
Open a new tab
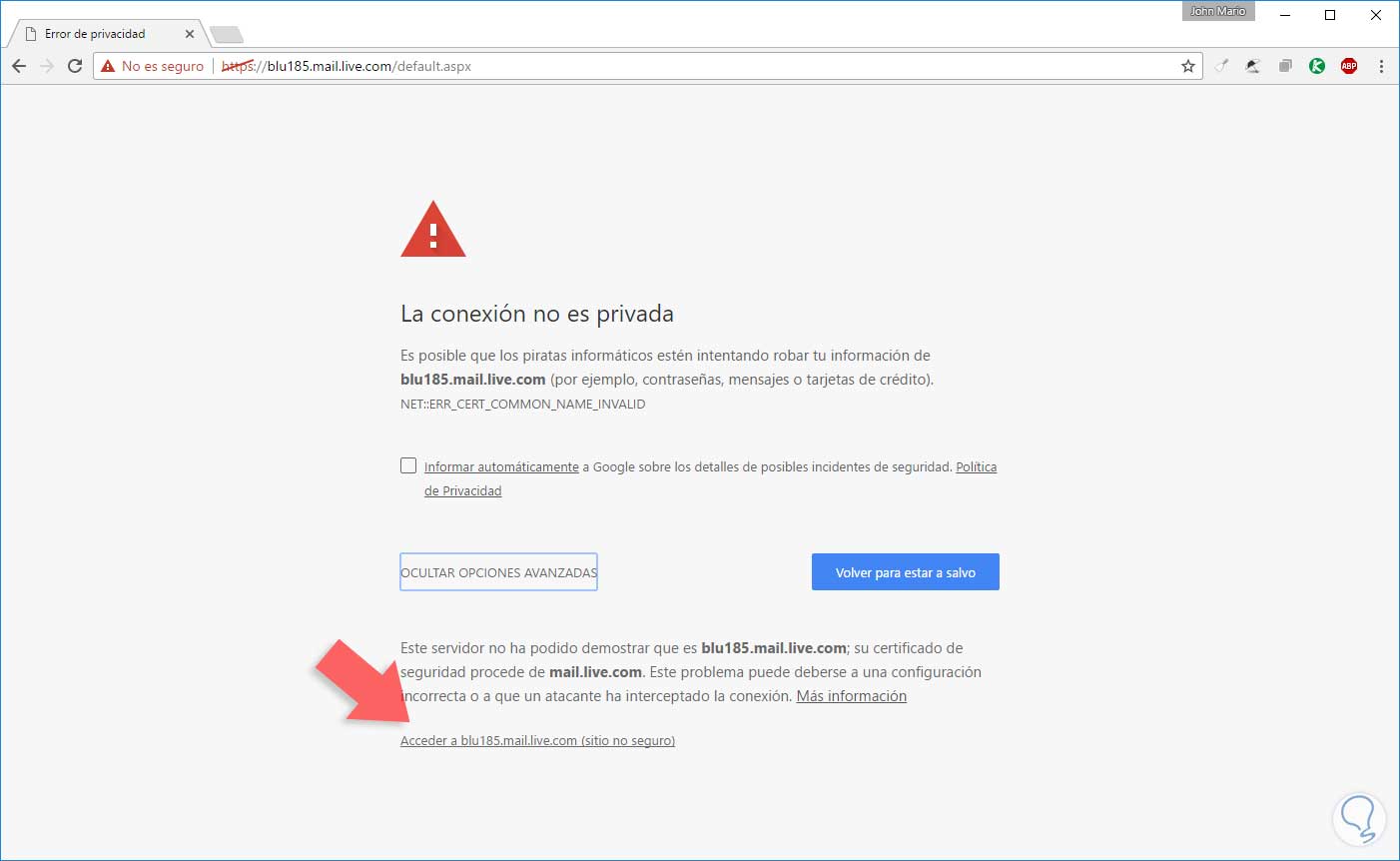pos(227,35)
